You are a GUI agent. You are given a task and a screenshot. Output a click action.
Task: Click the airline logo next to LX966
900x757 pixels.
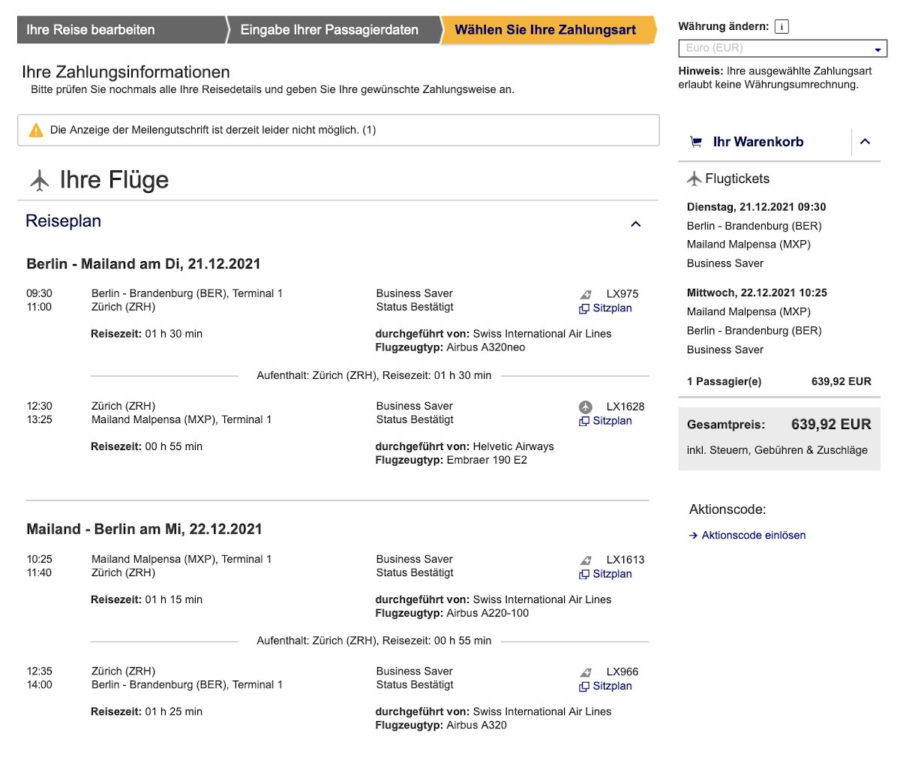(583, 671)
